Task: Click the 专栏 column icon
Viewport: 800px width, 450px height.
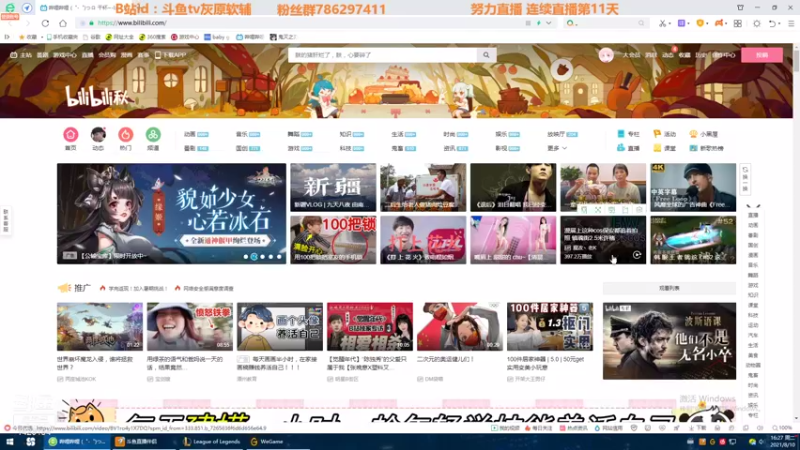Action: [621, 134]
